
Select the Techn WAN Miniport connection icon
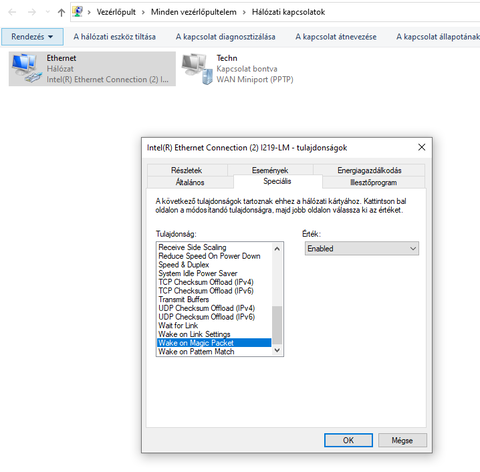(197, 69)
